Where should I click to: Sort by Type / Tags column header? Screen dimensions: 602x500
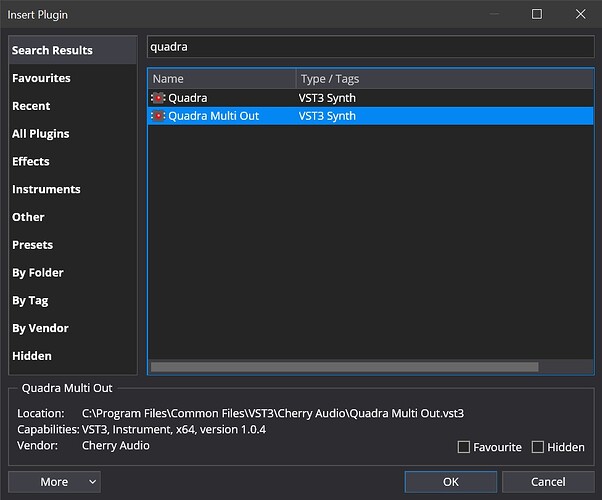click(445, 79)
